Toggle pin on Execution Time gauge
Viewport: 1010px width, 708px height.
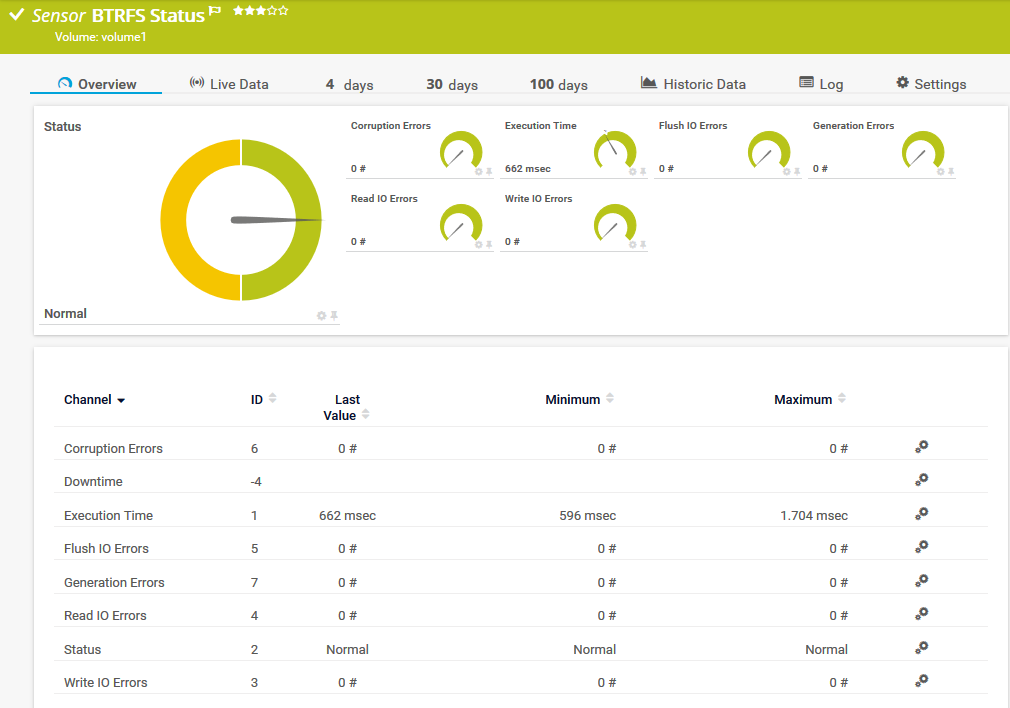(x=643, y=172)
